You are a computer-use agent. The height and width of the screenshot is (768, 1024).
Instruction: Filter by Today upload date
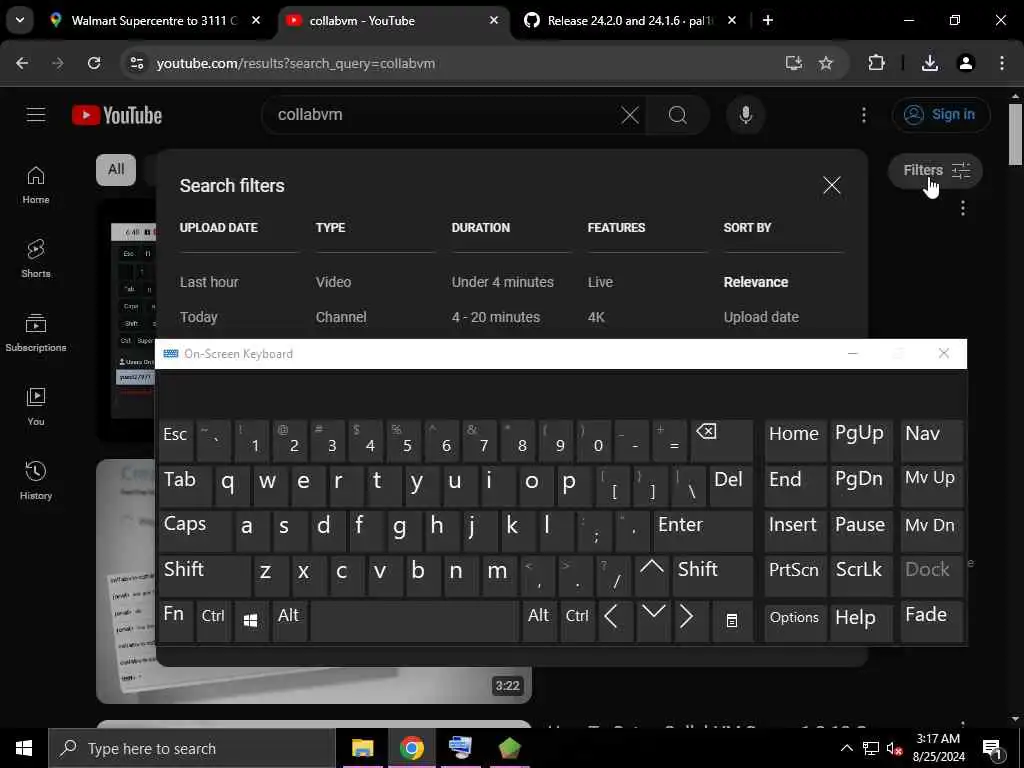(199, 317)
